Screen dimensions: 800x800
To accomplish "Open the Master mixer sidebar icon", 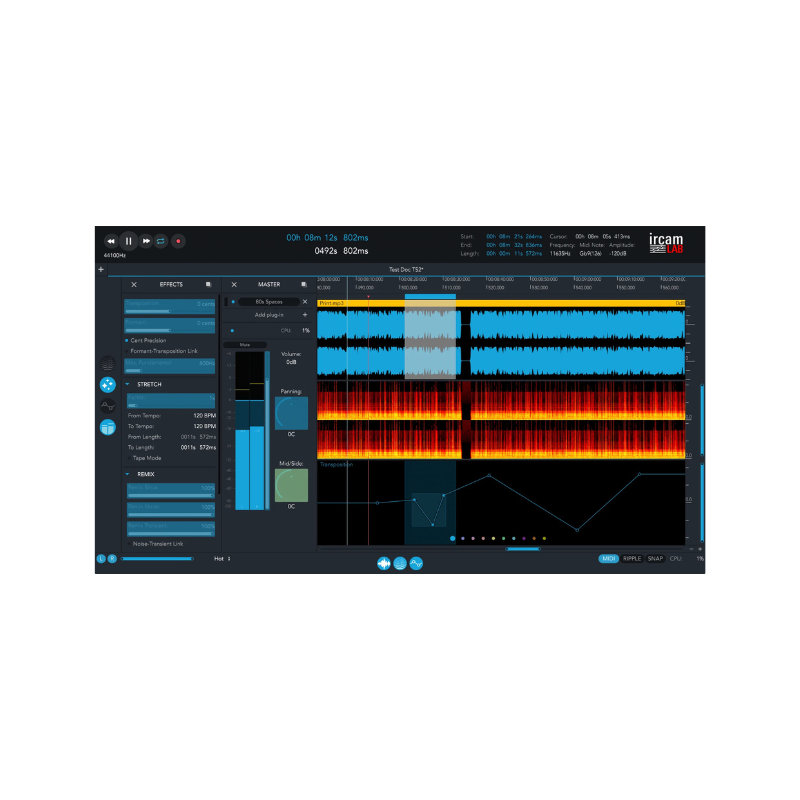I will click(108, 428).
